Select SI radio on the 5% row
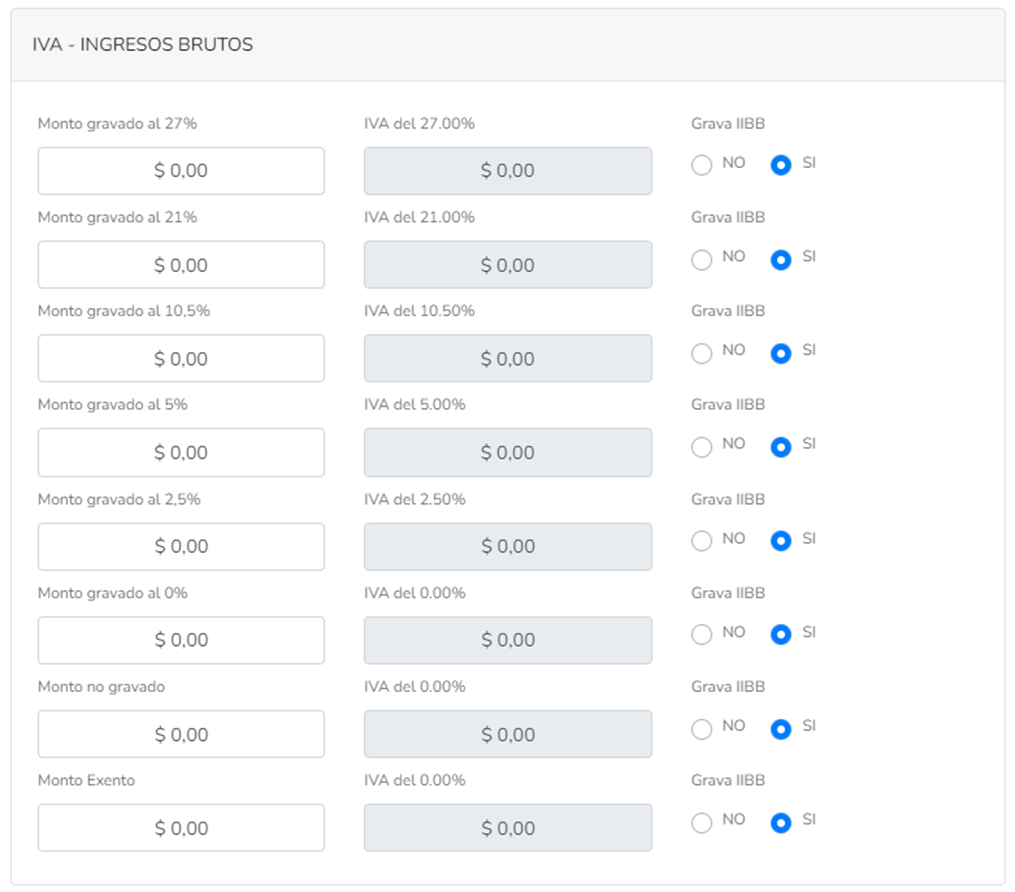 tap(781, 447)
